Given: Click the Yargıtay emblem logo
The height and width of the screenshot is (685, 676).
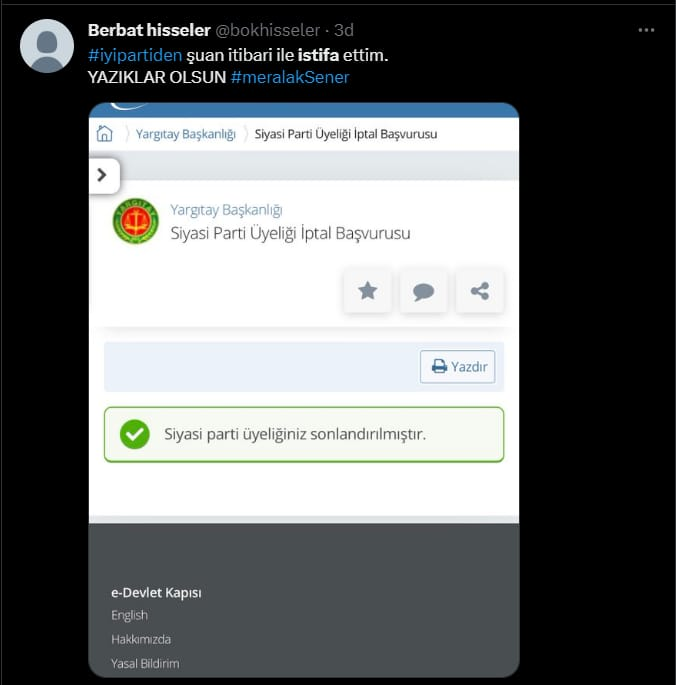Looking at the screenshot, I should (x=136, y=221).
